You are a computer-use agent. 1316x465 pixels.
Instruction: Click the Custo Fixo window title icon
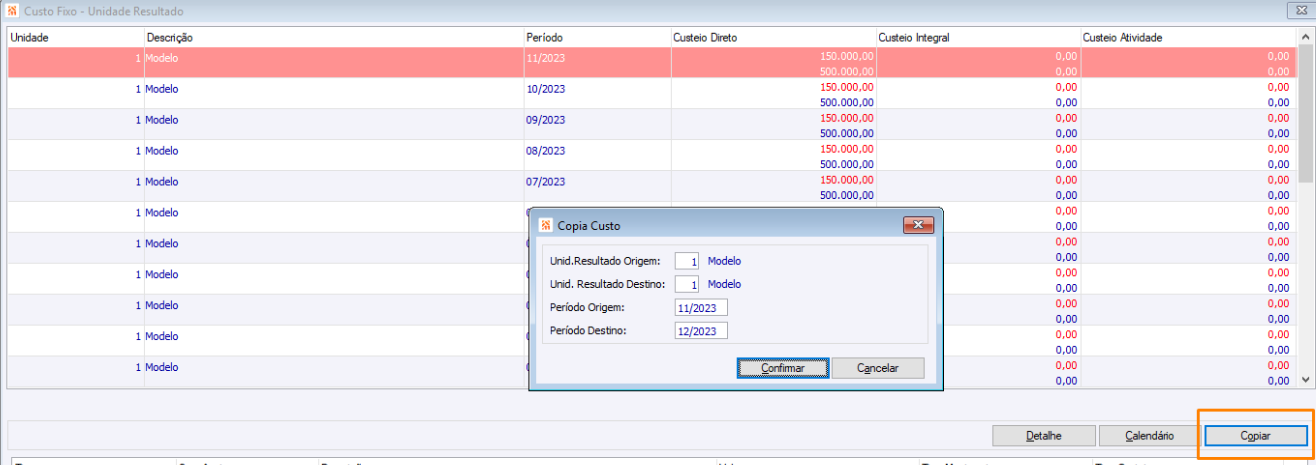[12, 10]
